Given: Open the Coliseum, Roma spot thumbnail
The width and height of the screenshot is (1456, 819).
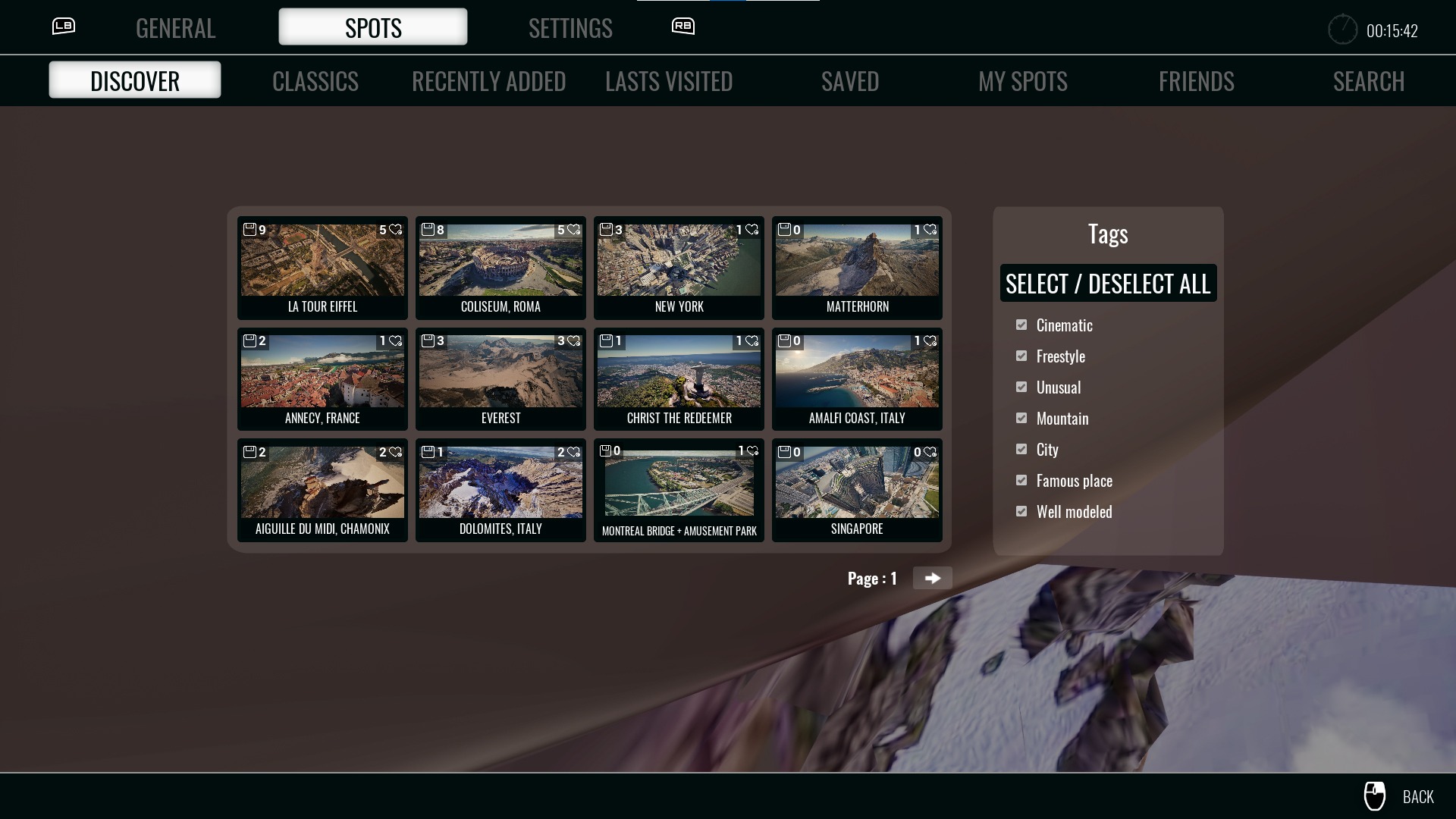Looking at the screenshot, I should pyautogui.click(x=500, y=259).
